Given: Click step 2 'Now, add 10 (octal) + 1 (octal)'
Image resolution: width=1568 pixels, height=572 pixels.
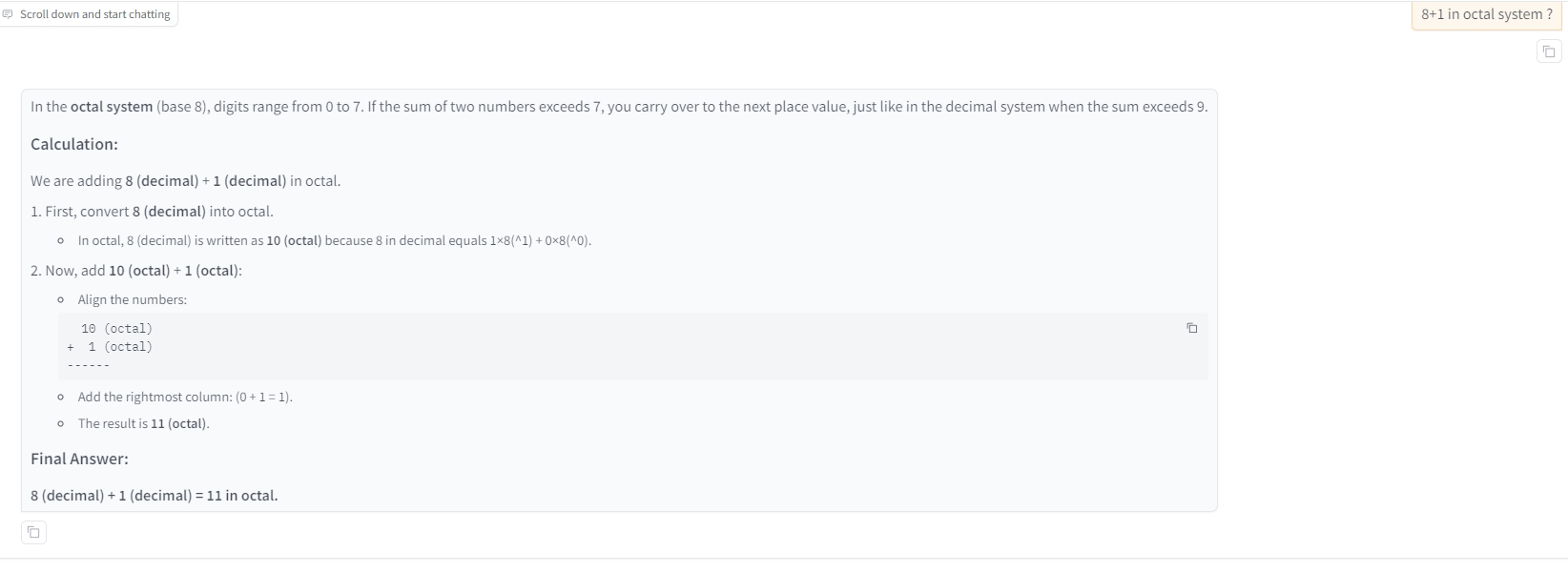Looking at the screenshot, I should point(136,271).
